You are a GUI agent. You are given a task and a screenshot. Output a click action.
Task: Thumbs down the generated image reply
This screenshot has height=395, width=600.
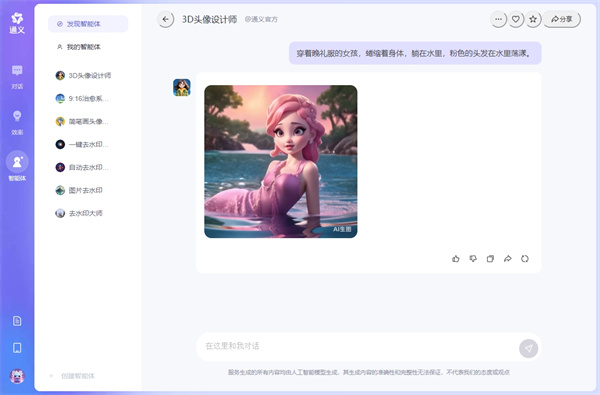473,259
